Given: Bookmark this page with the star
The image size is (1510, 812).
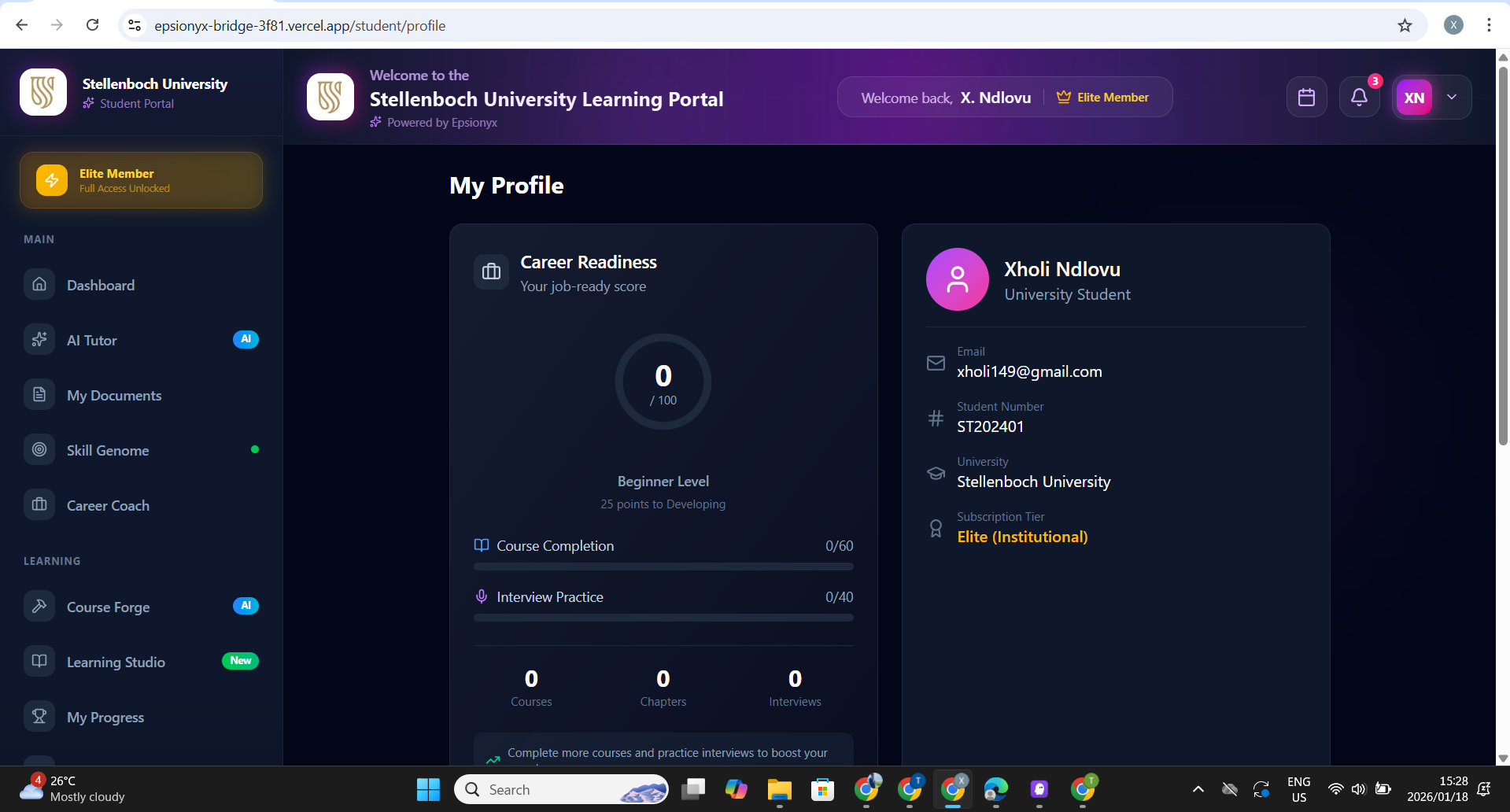Looking at the screenshot, I should tap(1405, 25).
